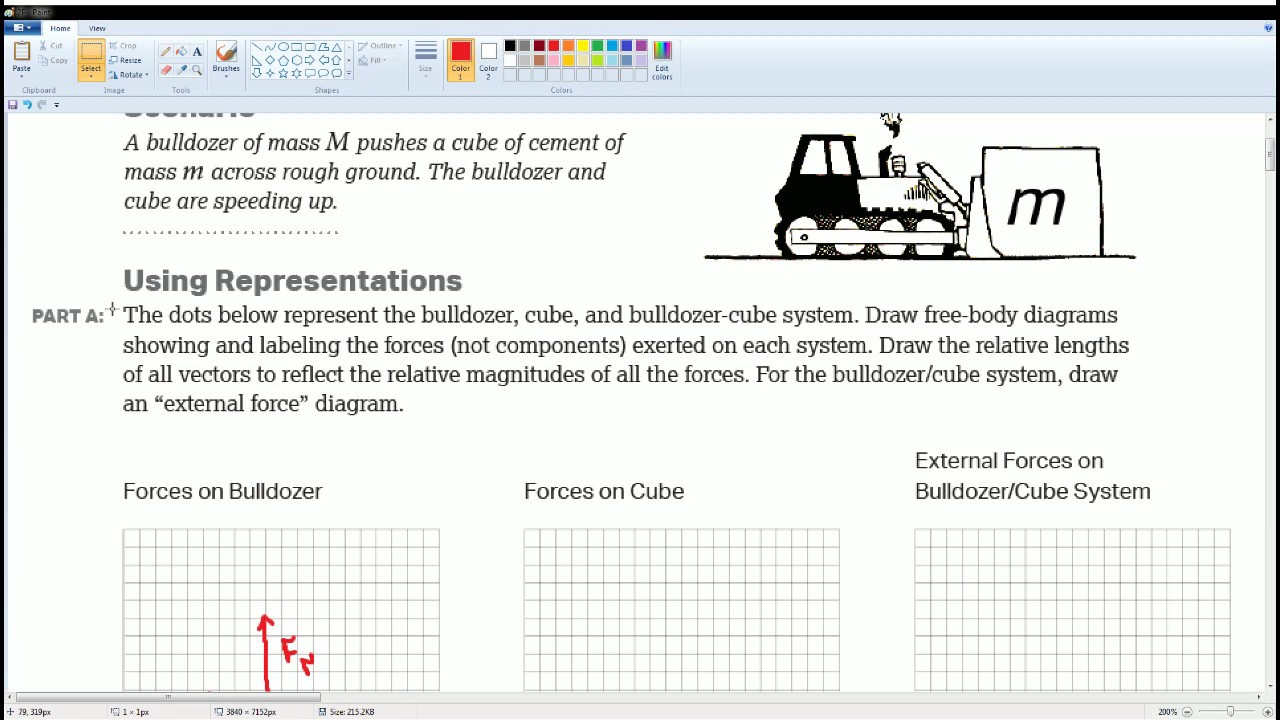Open Paint Help question mark
Viewport: 1280px width, 720px height.
tap(1268, 28)
